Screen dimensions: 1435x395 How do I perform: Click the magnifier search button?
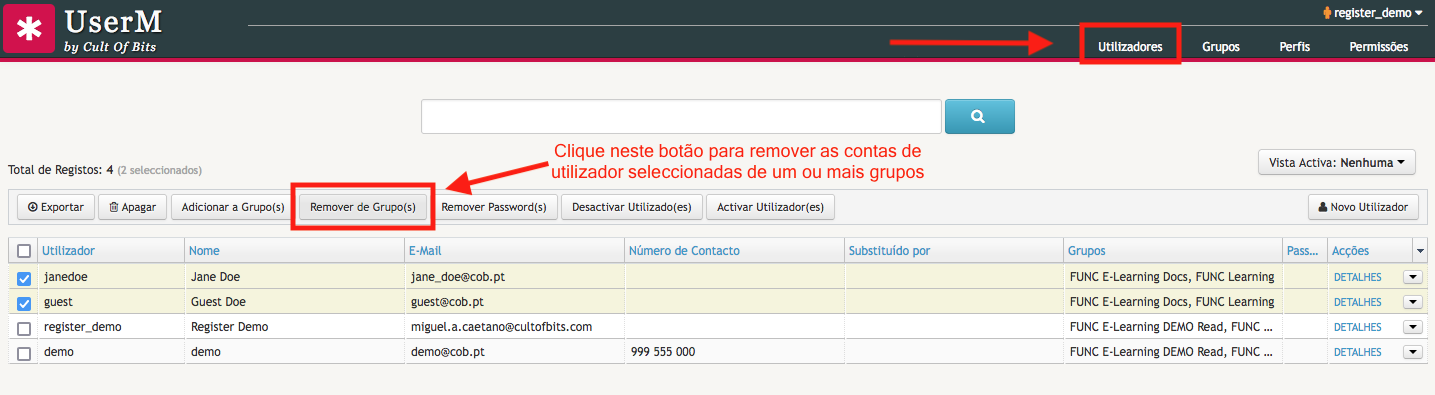979,116
